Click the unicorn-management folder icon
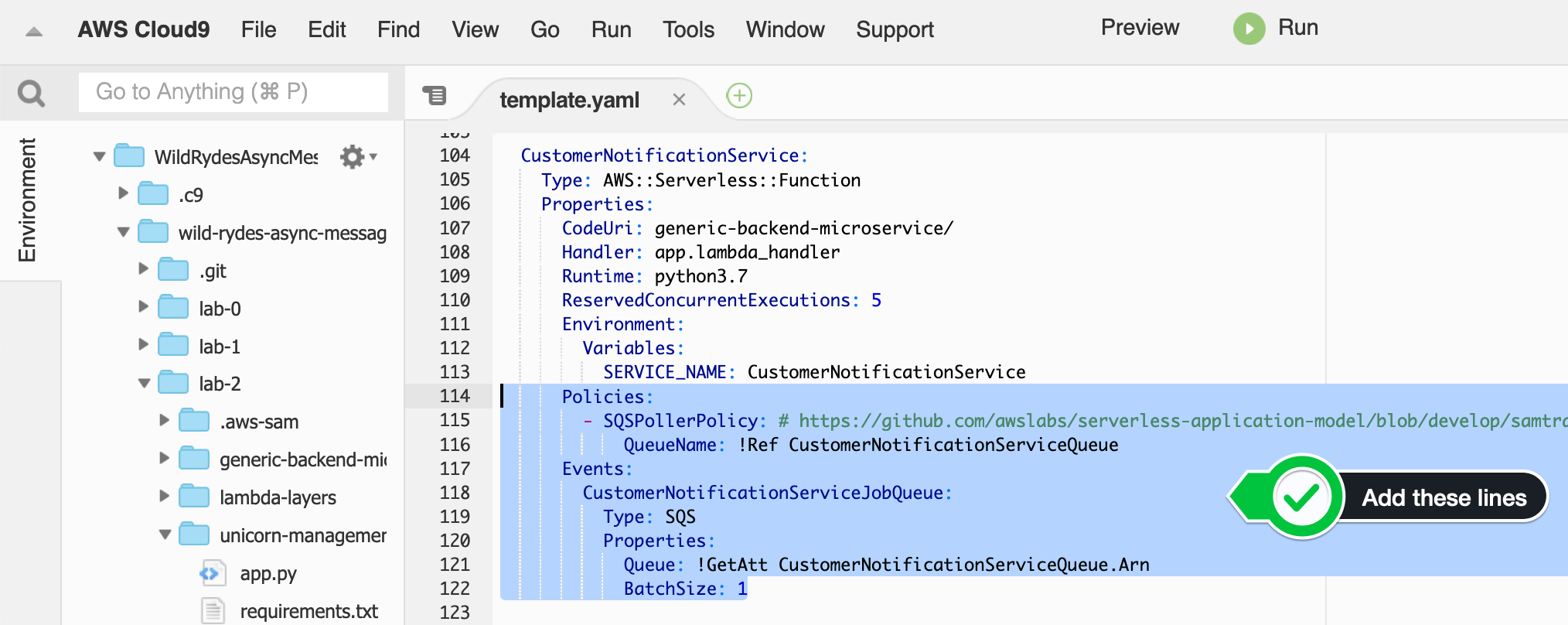Screen dimensions: 1568x625 (194, 534)
